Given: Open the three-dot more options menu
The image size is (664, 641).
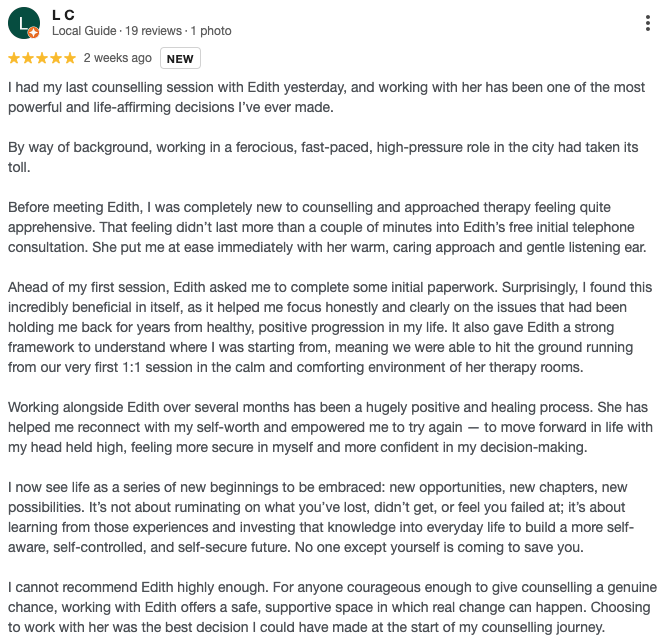Looking at the screenshot, I should (x=650, y=23).
